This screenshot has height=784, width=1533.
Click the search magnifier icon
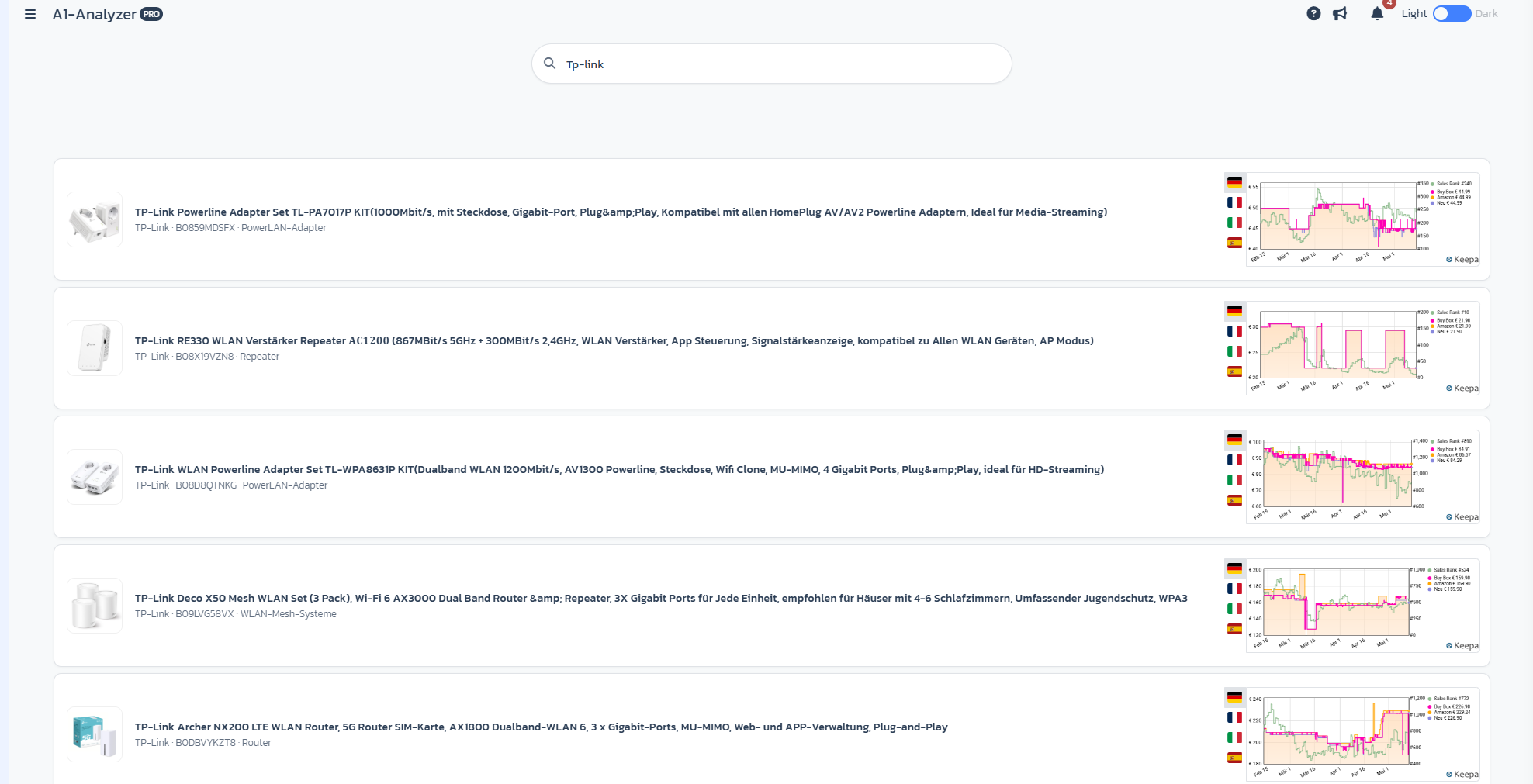click(549, 64)
